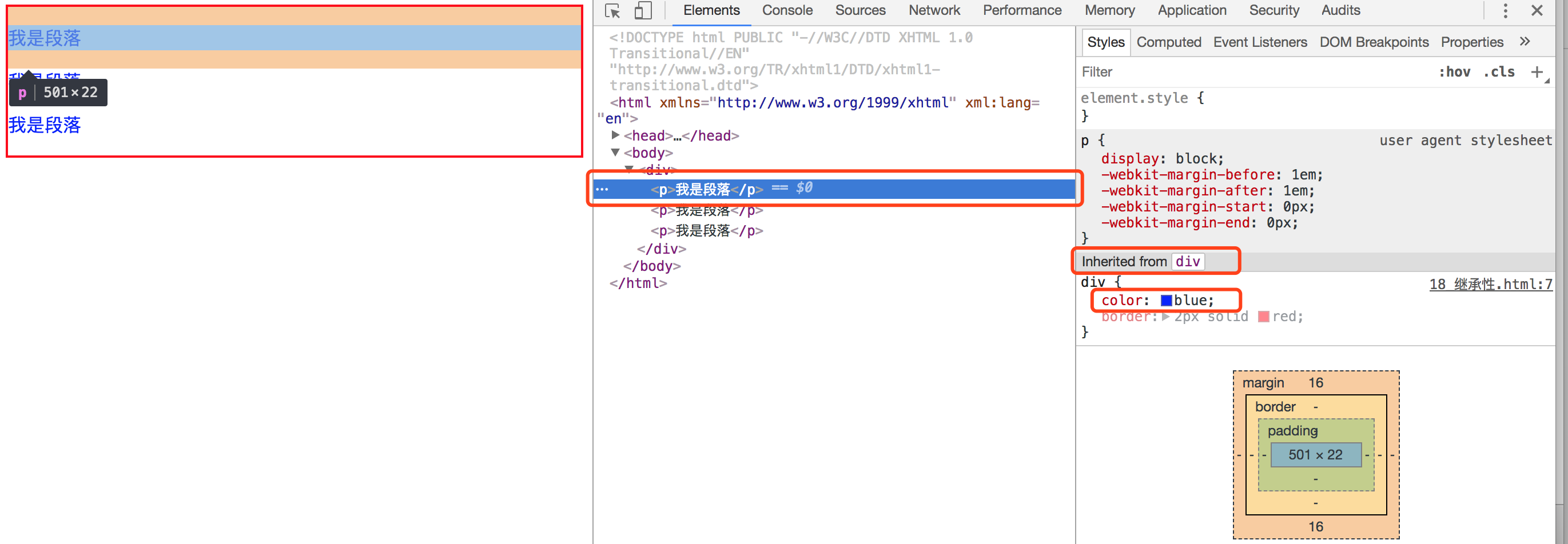Click the -webkit-margin-after declaration
The height and width of the screenshot is (544, 1568).
[x=1208, y=190]
